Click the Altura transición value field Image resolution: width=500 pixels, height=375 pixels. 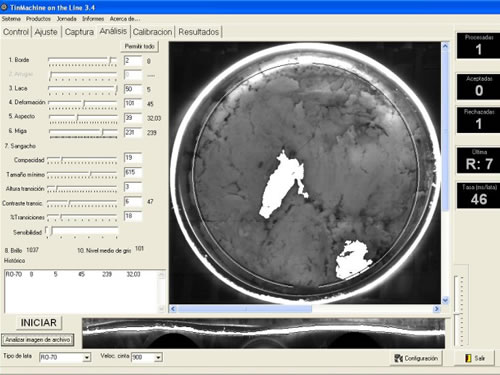point(133,187)
